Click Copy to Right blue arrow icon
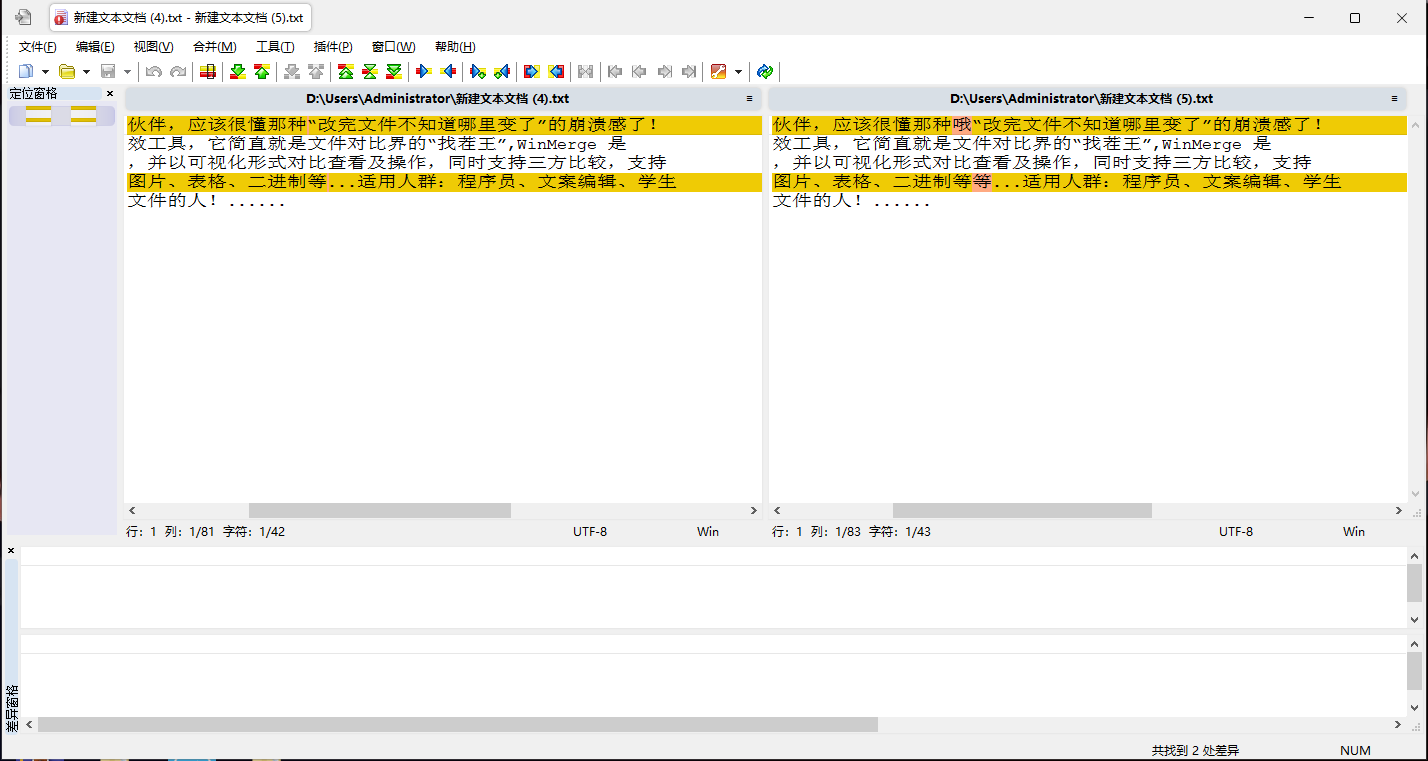The height and width of the screenshot is (761, 1428). click(424, 71)
